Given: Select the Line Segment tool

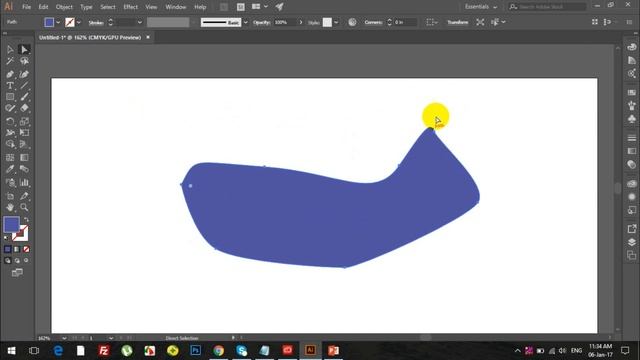Looking at the screenshot, I should pos(24,86).
